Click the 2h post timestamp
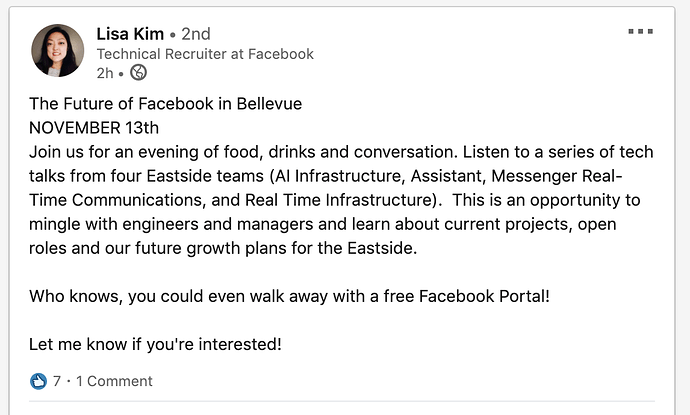The image size is (690, 415). [105, 73]
